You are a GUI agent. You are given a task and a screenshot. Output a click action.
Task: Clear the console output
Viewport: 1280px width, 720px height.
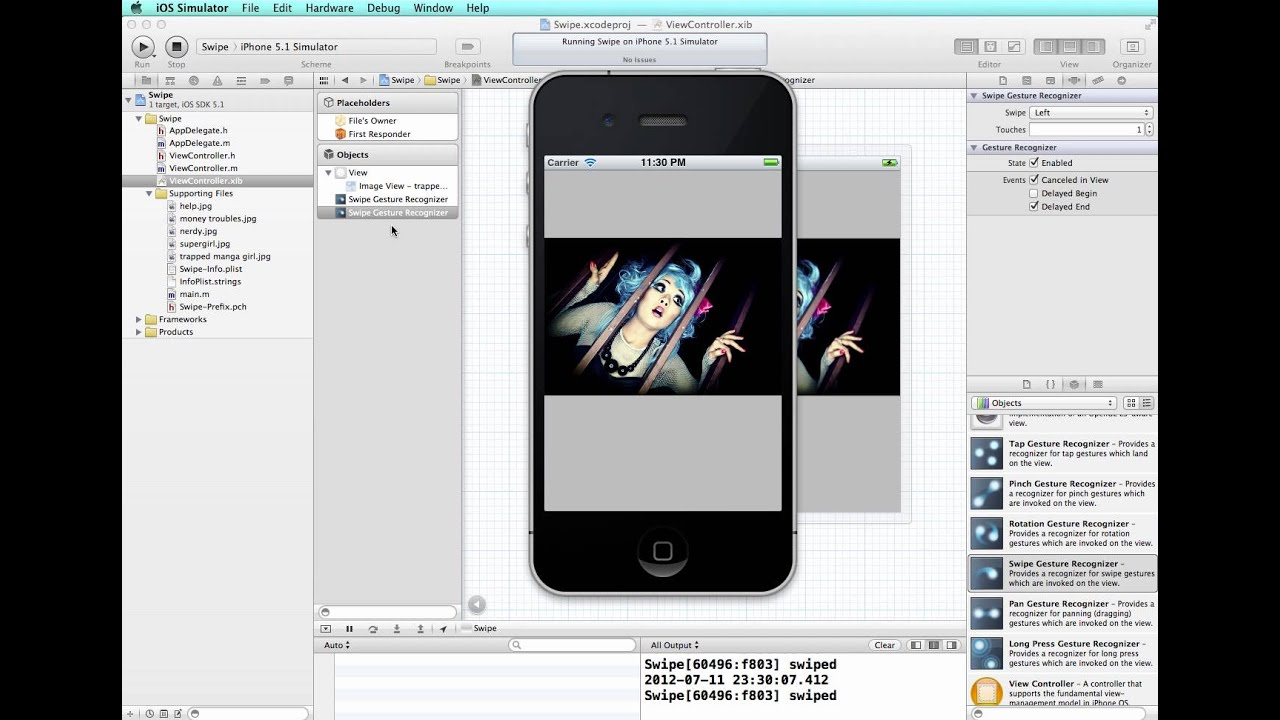tap(885, 645)
